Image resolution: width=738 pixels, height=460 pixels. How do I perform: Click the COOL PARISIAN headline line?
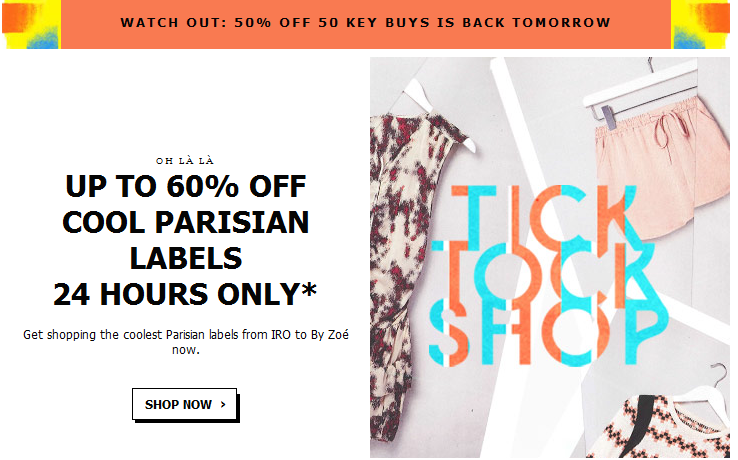click(186, 222)
